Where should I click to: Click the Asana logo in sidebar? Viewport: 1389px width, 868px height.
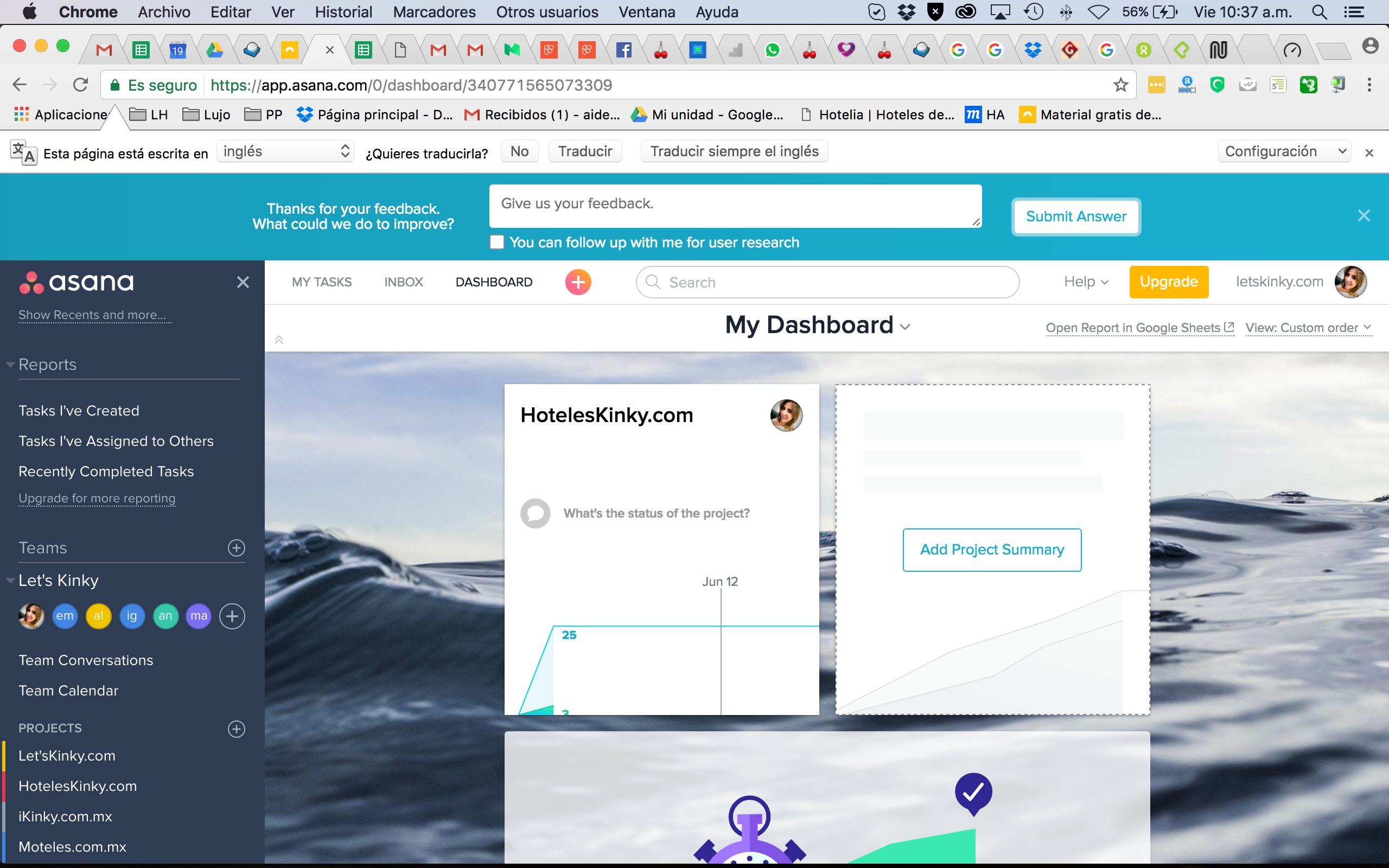tap(77, 282)
